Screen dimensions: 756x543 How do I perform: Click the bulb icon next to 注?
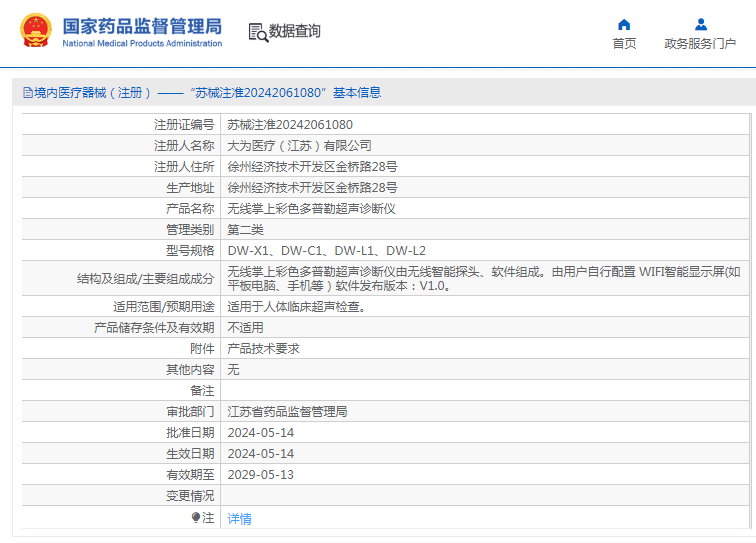tap(195, 517)
